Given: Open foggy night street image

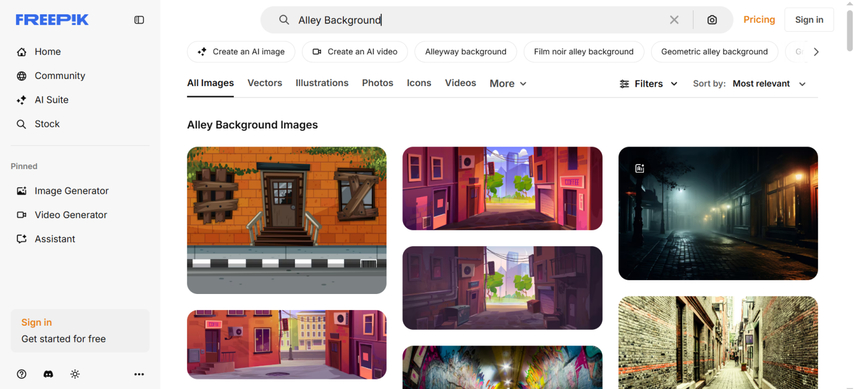Looking at the screenshot, I should (718, 213).
